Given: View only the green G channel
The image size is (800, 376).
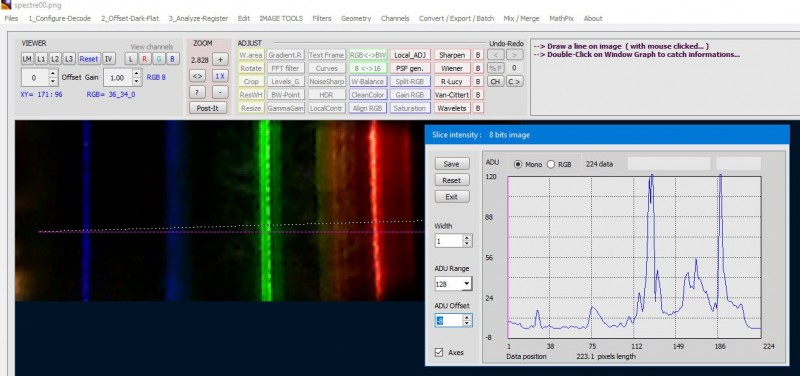Looking at the screenshot, I should 159,59.
